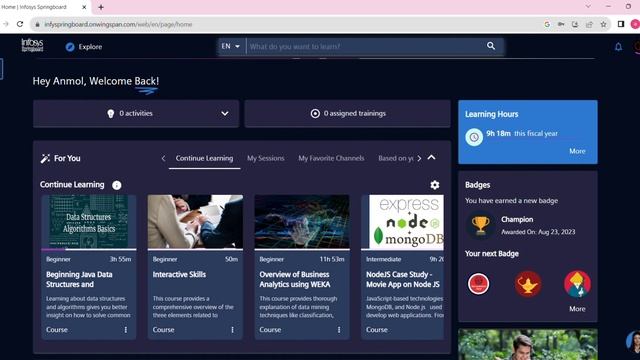
Task: Open NodeJS Case Study course title
Action: [403, 279]
